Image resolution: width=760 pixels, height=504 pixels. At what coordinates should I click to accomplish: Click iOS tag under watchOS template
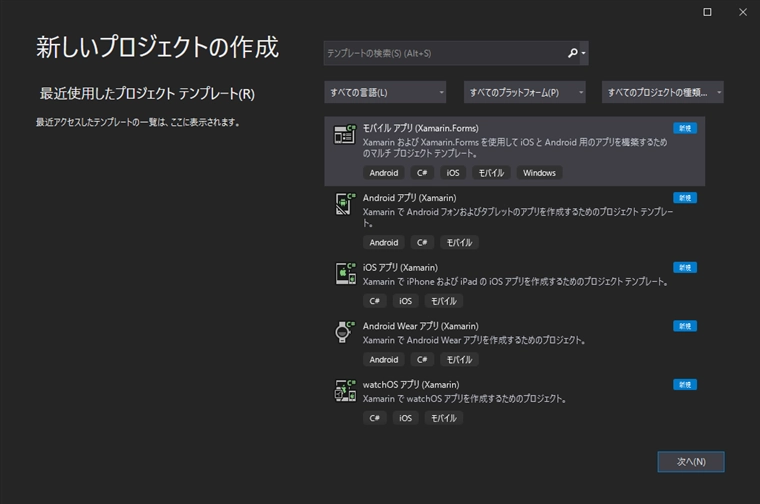pyautogui.click(x=405, y=418)
